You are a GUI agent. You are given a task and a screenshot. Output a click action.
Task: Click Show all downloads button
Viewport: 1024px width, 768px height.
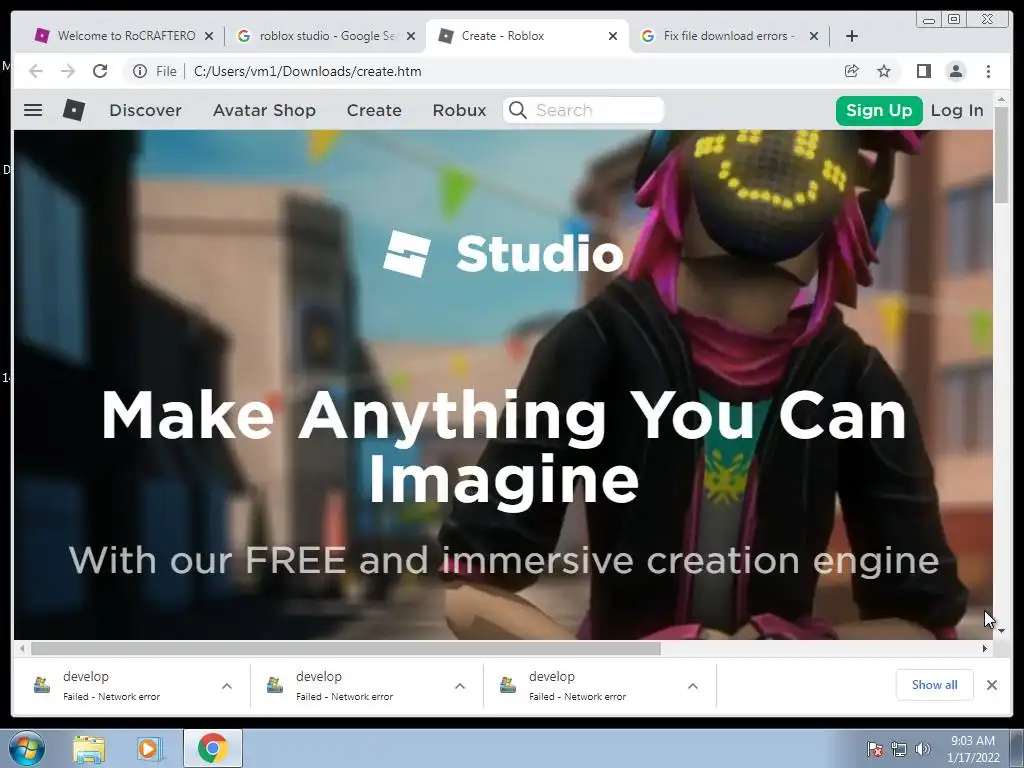click(x=935, y=684)
